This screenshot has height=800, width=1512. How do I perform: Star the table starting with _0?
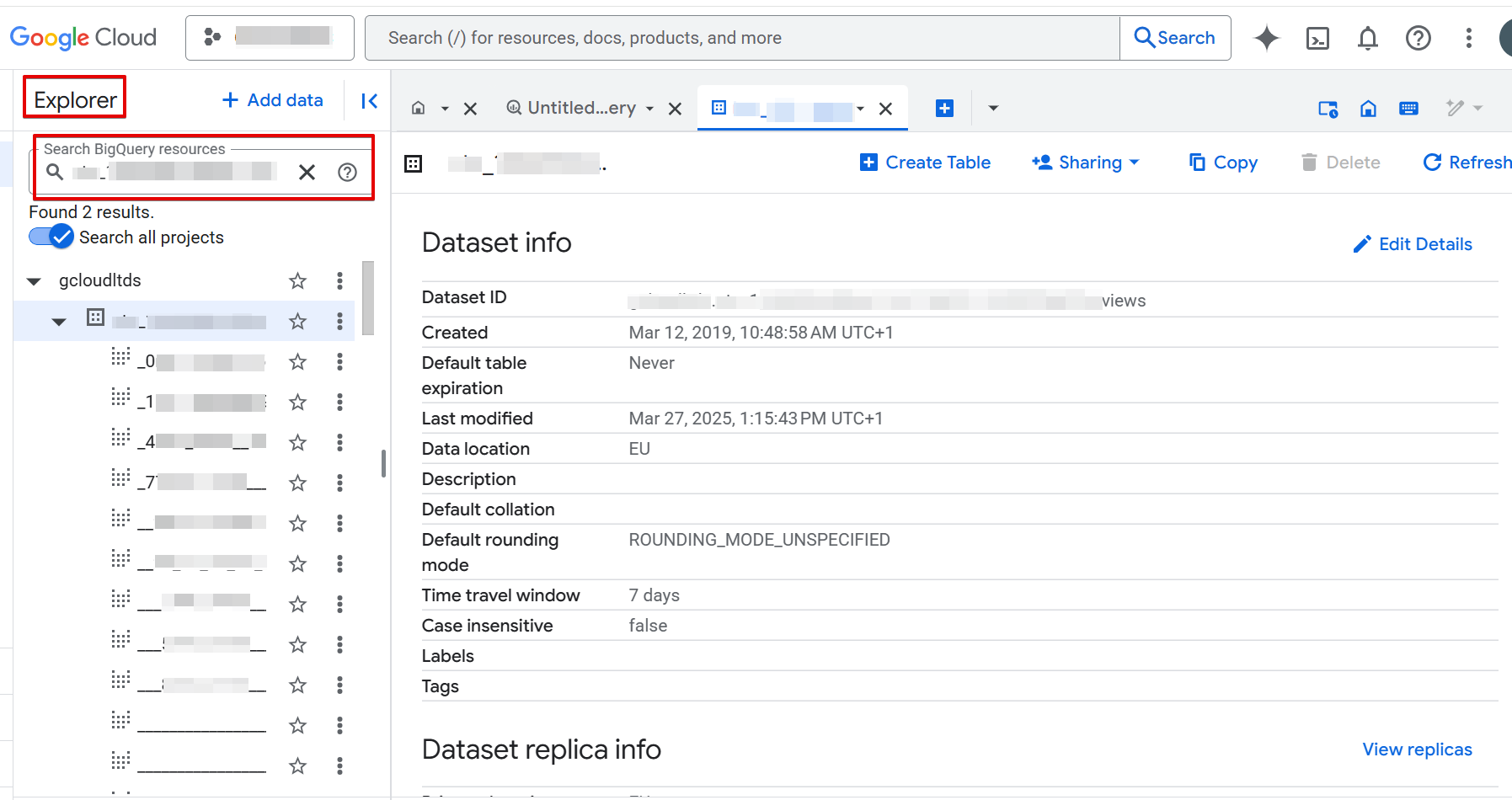[x=297, y=362]
